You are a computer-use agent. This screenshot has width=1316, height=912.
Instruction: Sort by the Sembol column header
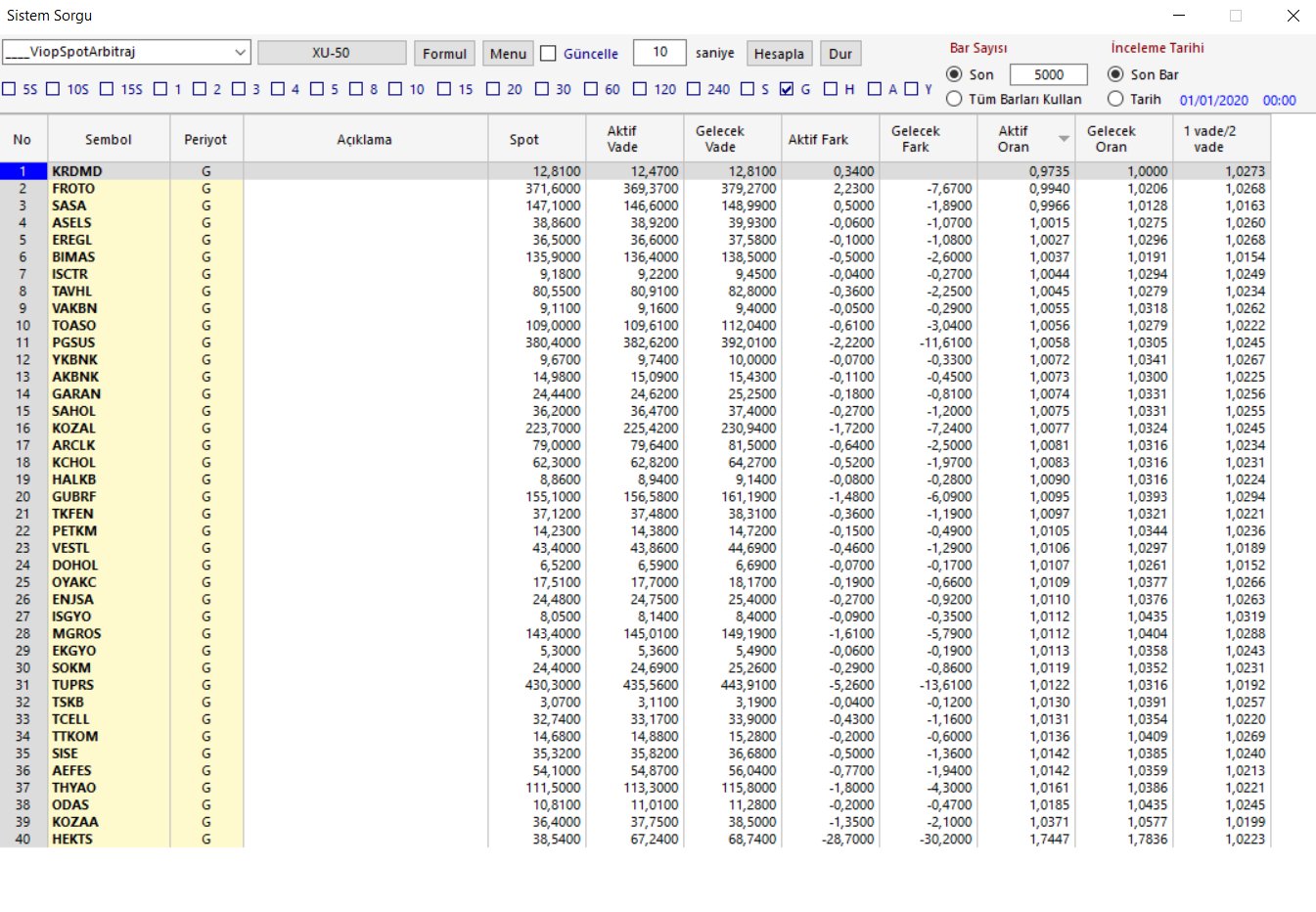click(x=109, y=139)
